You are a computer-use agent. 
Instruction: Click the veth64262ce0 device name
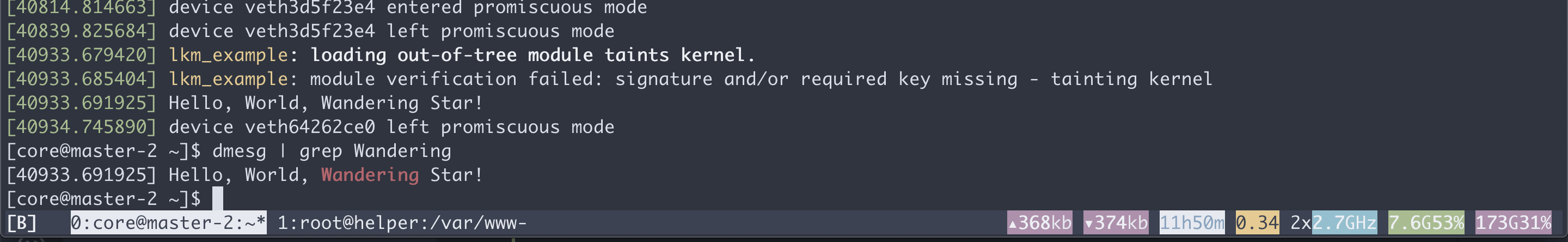click(310, 128)
